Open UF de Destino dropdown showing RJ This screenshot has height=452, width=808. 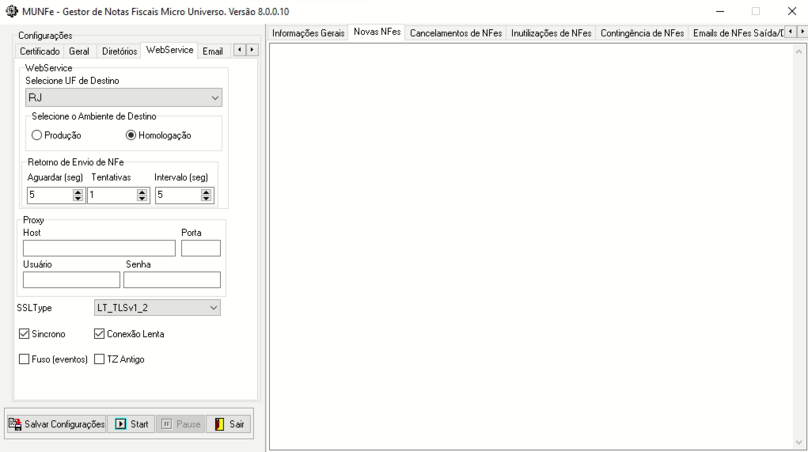pos(123,98)
